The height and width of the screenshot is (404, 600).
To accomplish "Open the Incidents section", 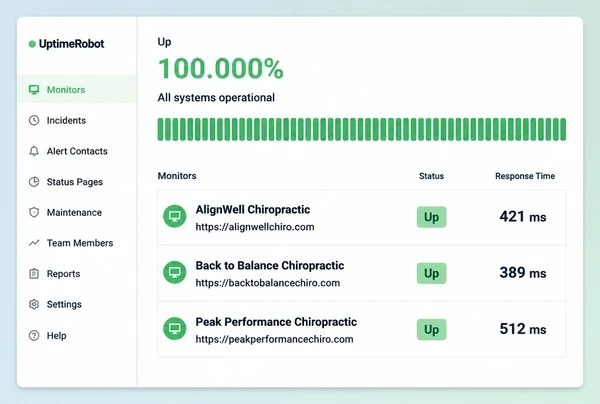I will pos(66,121).
